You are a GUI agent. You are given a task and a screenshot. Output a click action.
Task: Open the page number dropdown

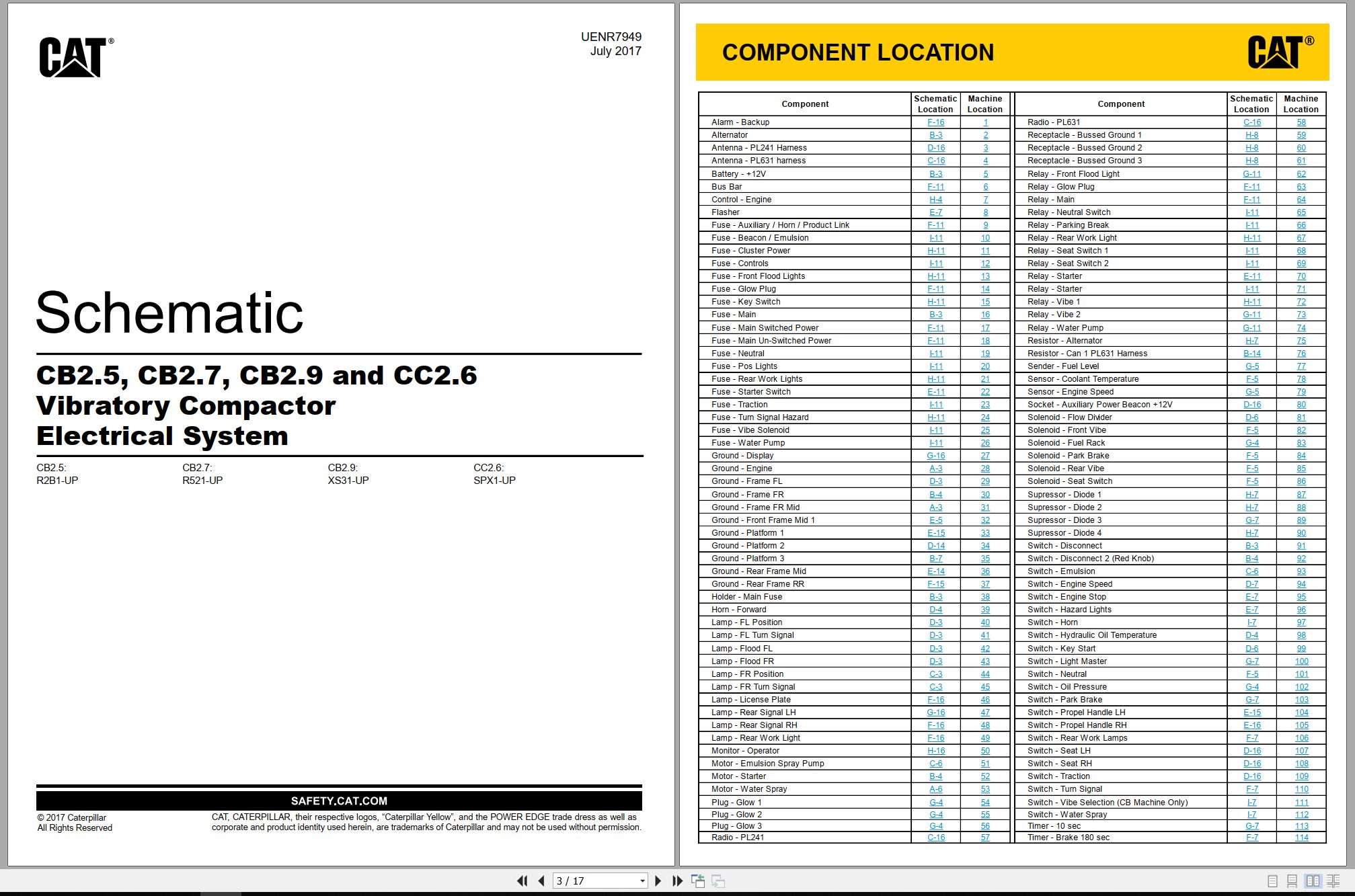tap(642, 881)
